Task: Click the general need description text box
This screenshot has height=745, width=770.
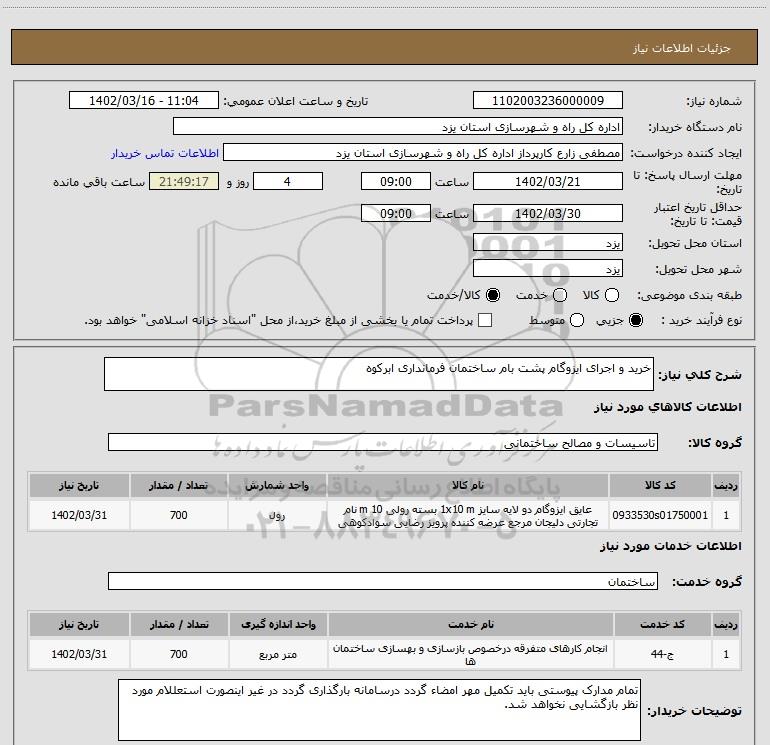Action: [379, 374]
